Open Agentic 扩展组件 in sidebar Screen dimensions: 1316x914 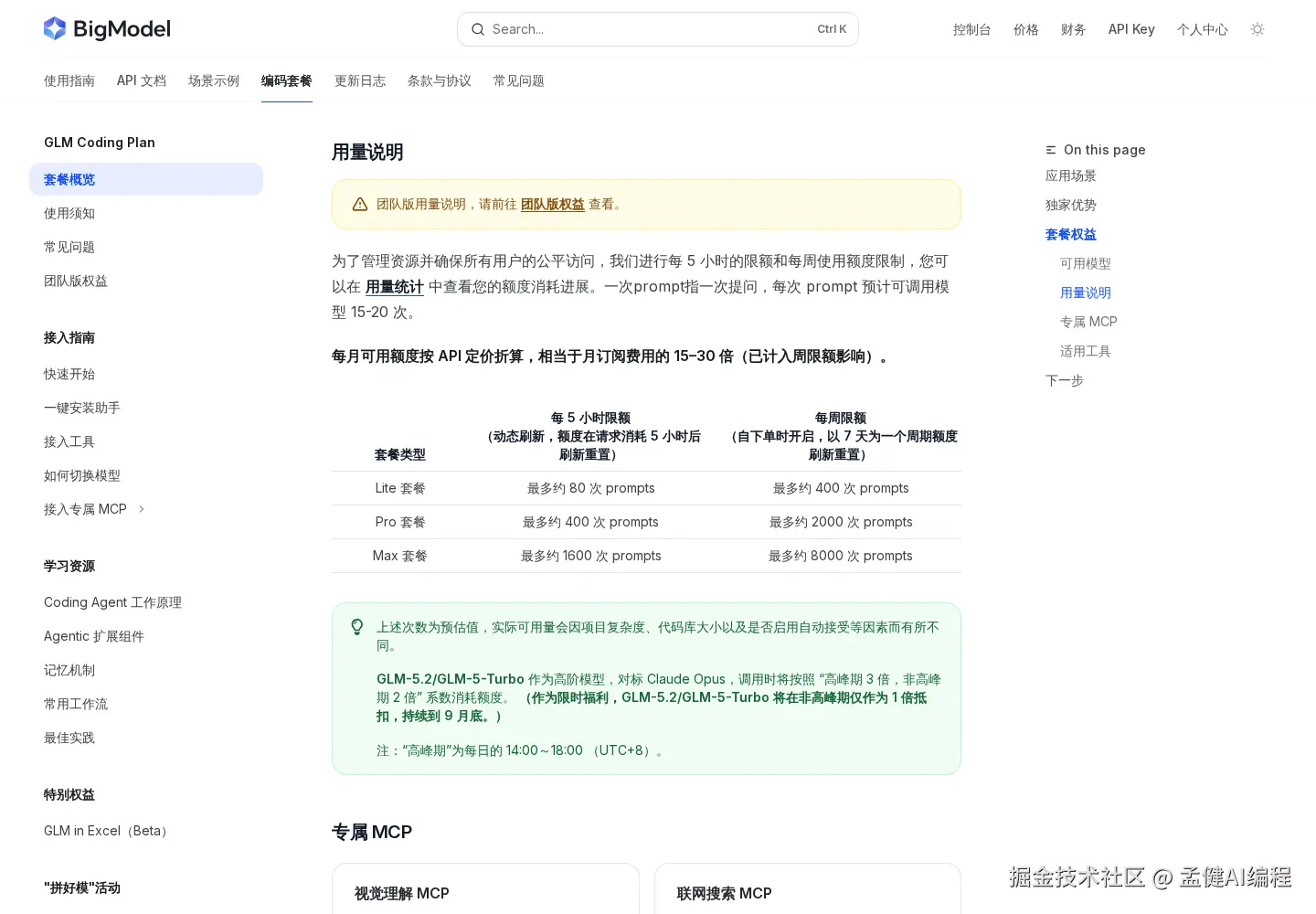146,636
